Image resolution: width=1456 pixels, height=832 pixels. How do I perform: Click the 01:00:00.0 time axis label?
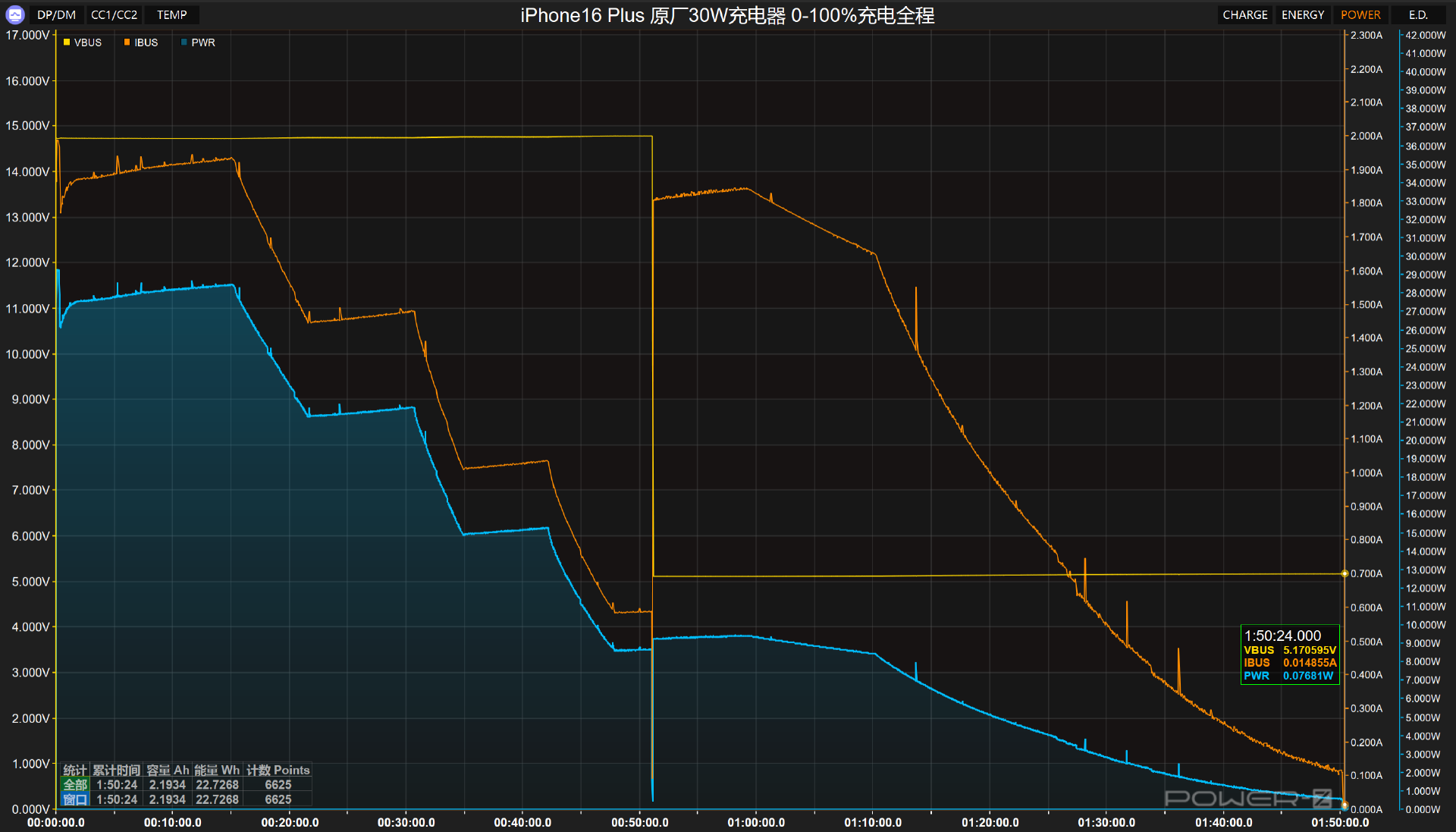point(756,822)
